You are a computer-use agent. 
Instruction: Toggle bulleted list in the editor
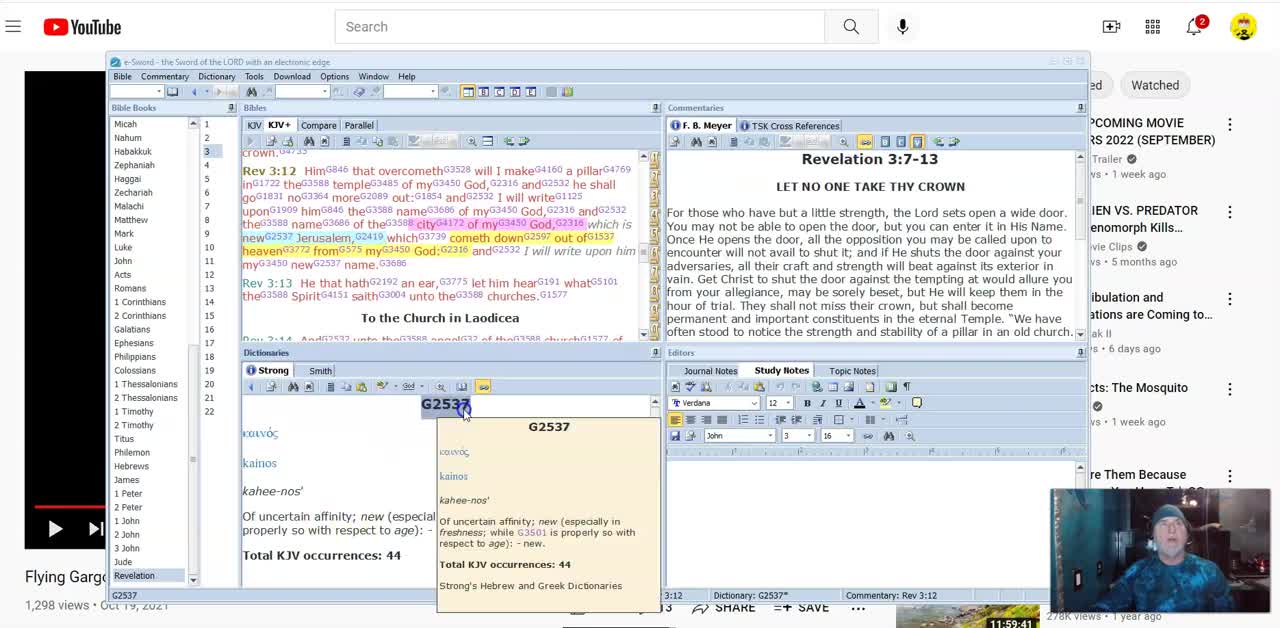[x=759, y=420]
